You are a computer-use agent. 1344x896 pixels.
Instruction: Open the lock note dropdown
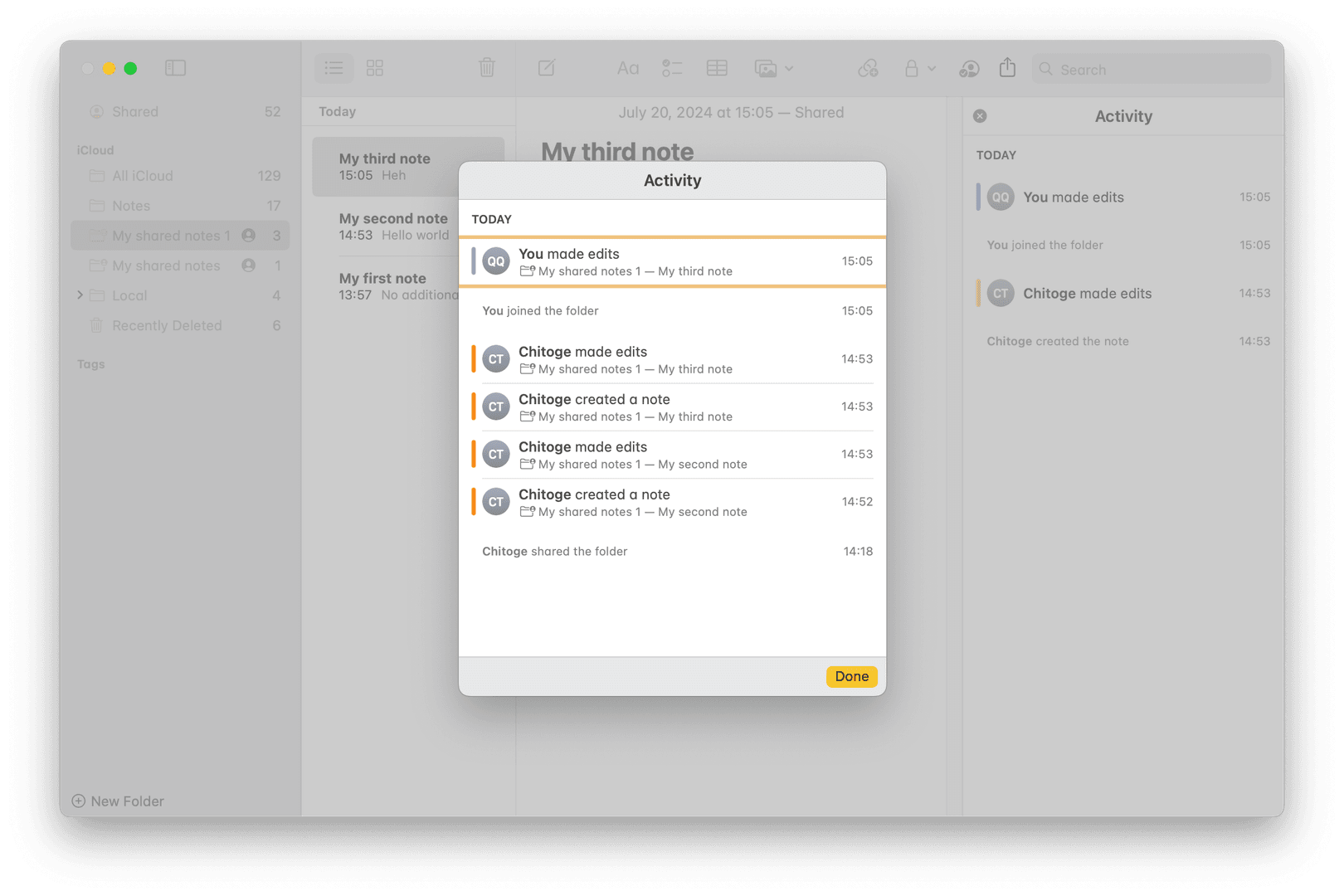(x=919, y=69)
